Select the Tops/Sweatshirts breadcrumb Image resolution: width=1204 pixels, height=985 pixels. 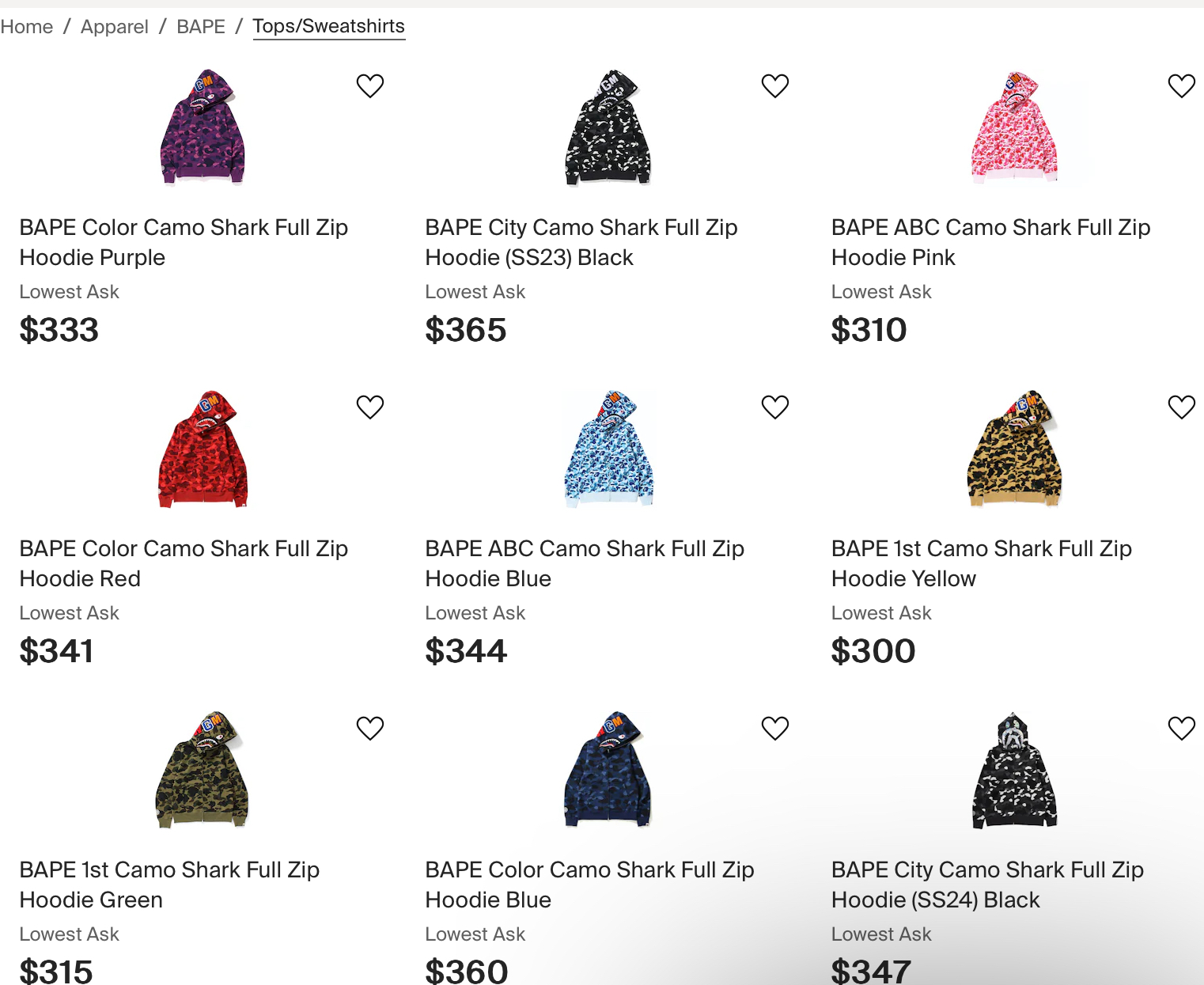tap(329, 26)
